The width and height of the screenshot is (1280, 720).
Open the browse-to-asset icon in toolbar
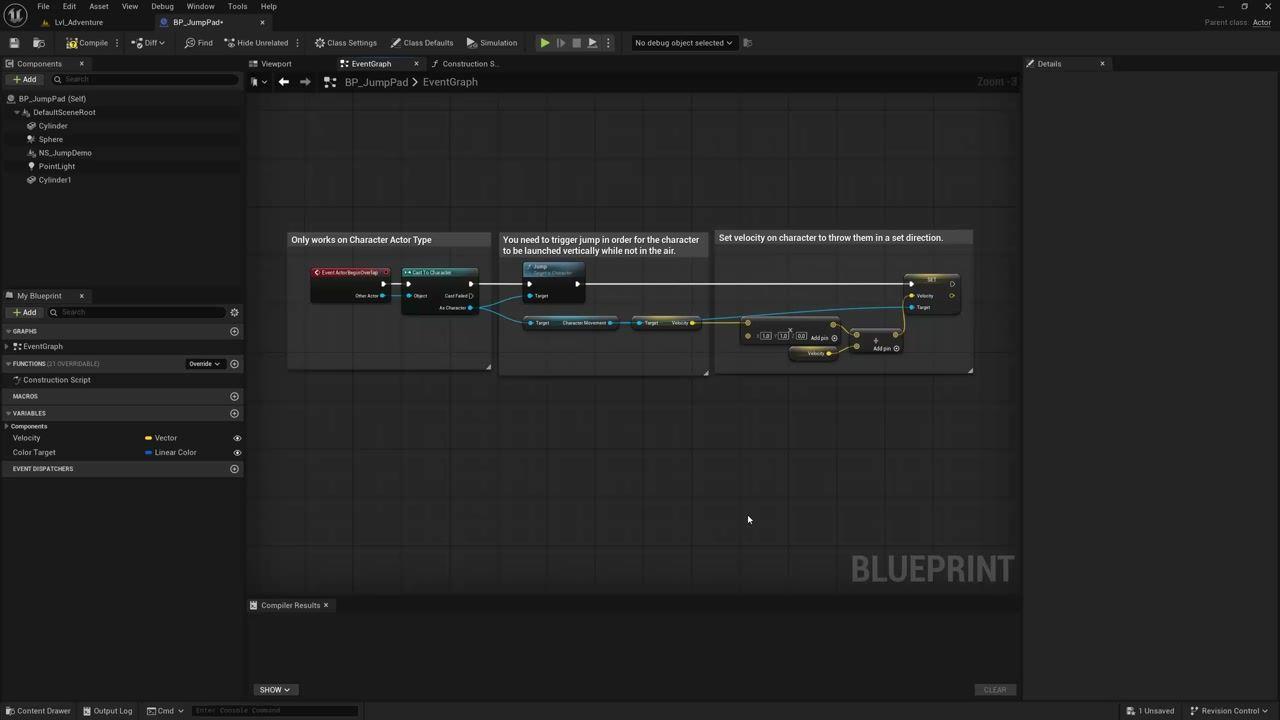pyautogui.click(x=39, y=43)
